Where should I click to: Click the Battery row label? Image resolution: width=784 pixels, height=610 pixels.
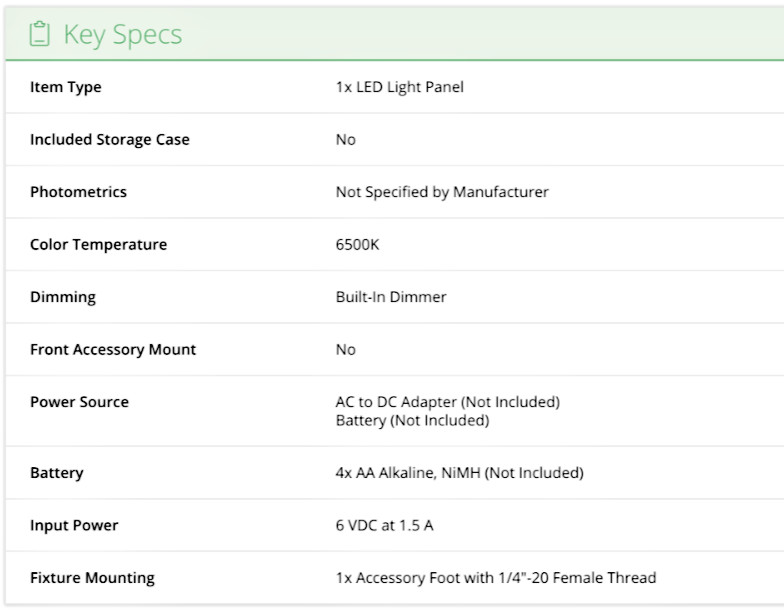pyautogui.click(x=57, y=473)
